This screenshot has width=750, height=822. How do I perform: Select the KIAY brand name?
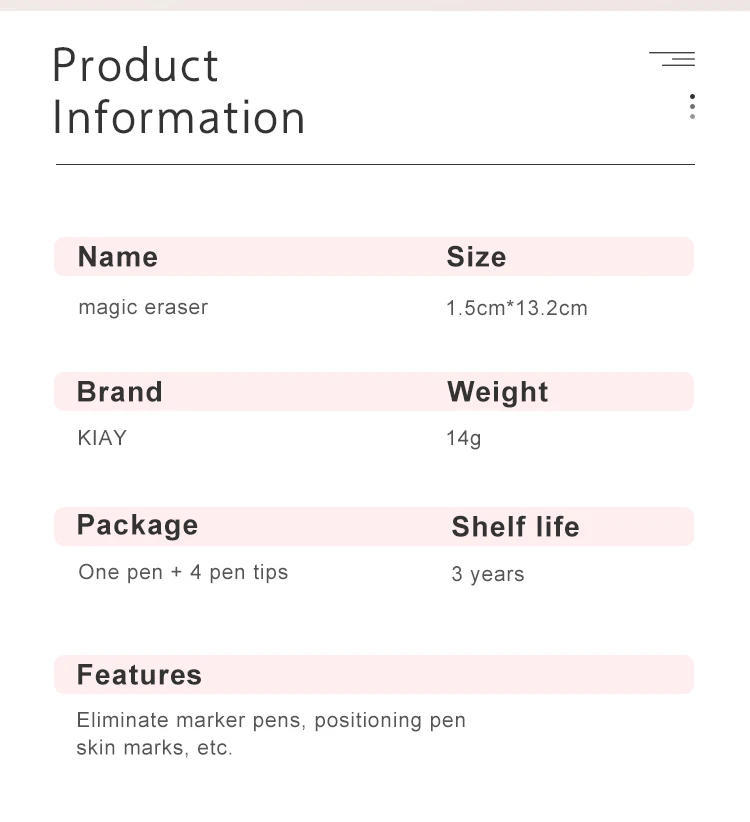[102, 438]
